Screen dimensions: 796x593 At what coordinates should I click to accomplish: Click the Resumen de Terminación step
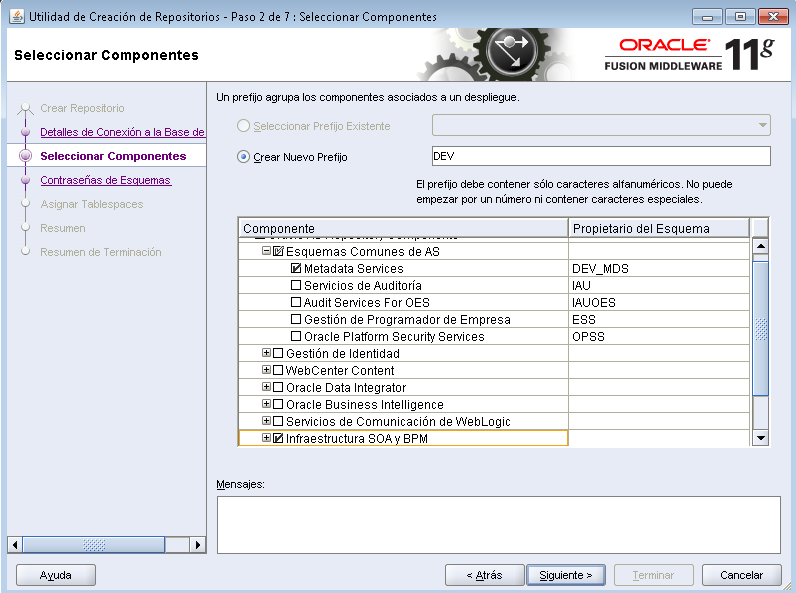pyautogui.click(x=101, y=252)
